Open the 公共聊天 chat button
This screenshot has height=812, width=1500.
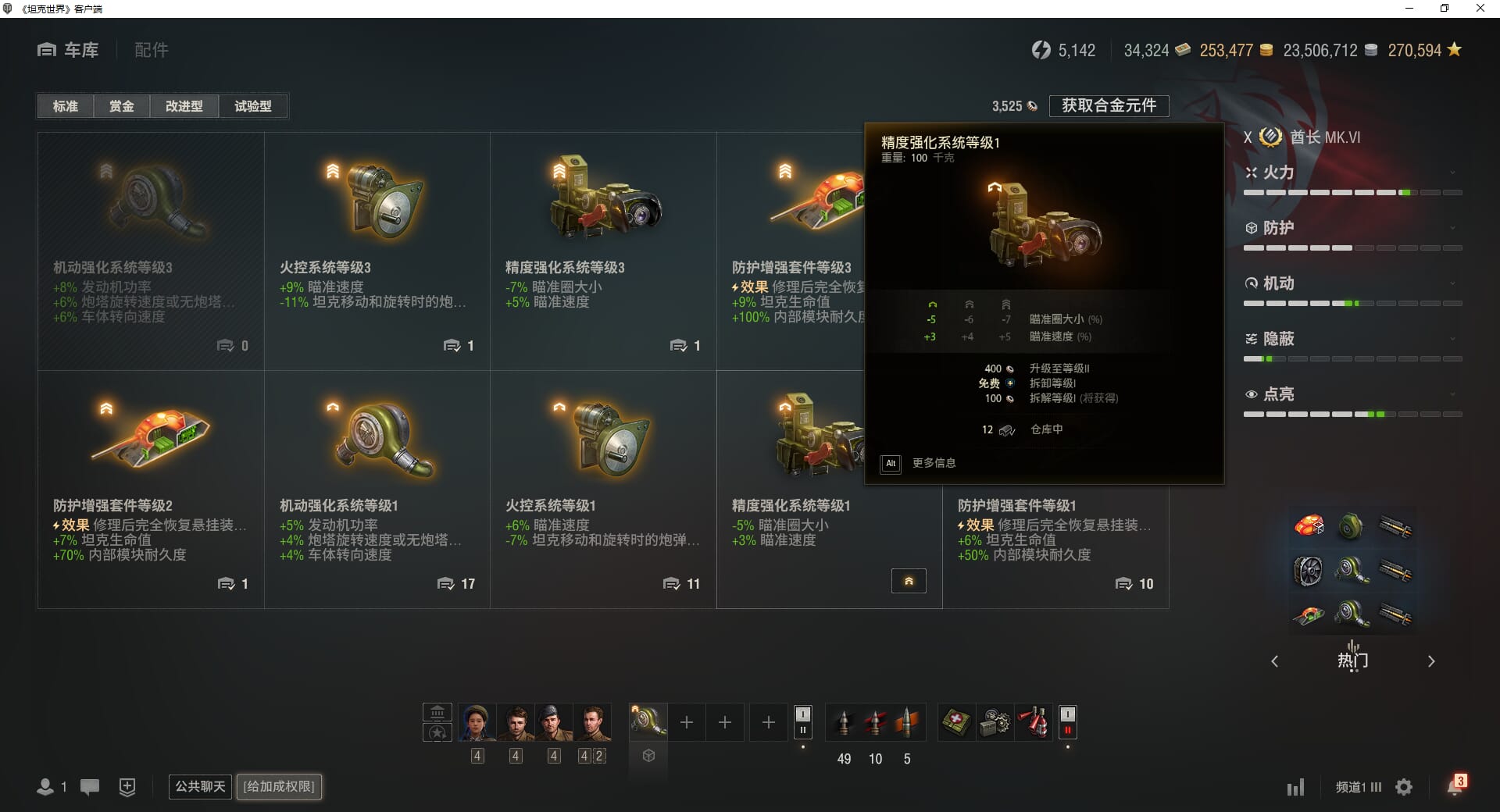click(200, 786)
